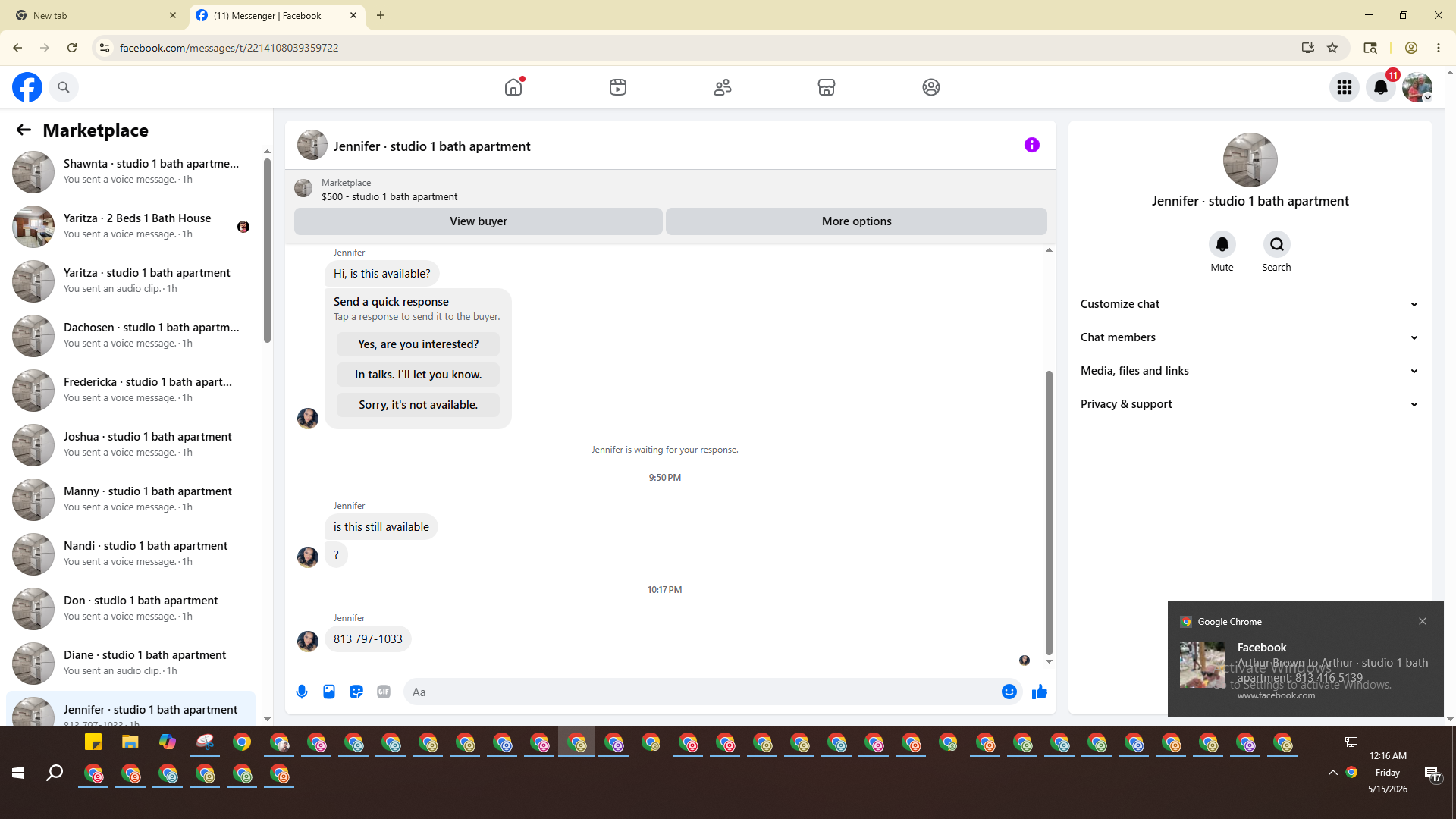Image resolution: width=1456 pixels, height=819 pixels.
Task: Open the Marketplace storefront icon
Action: [827, 87]
